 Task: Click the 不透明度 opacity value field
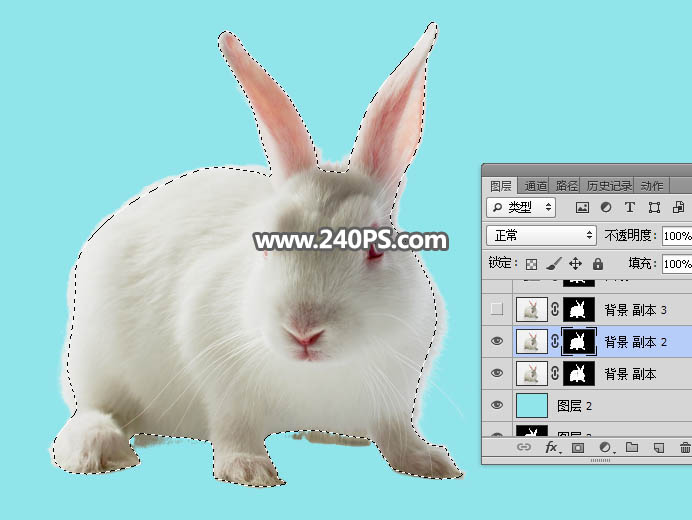pyautogui.click(x=677, y=236)
